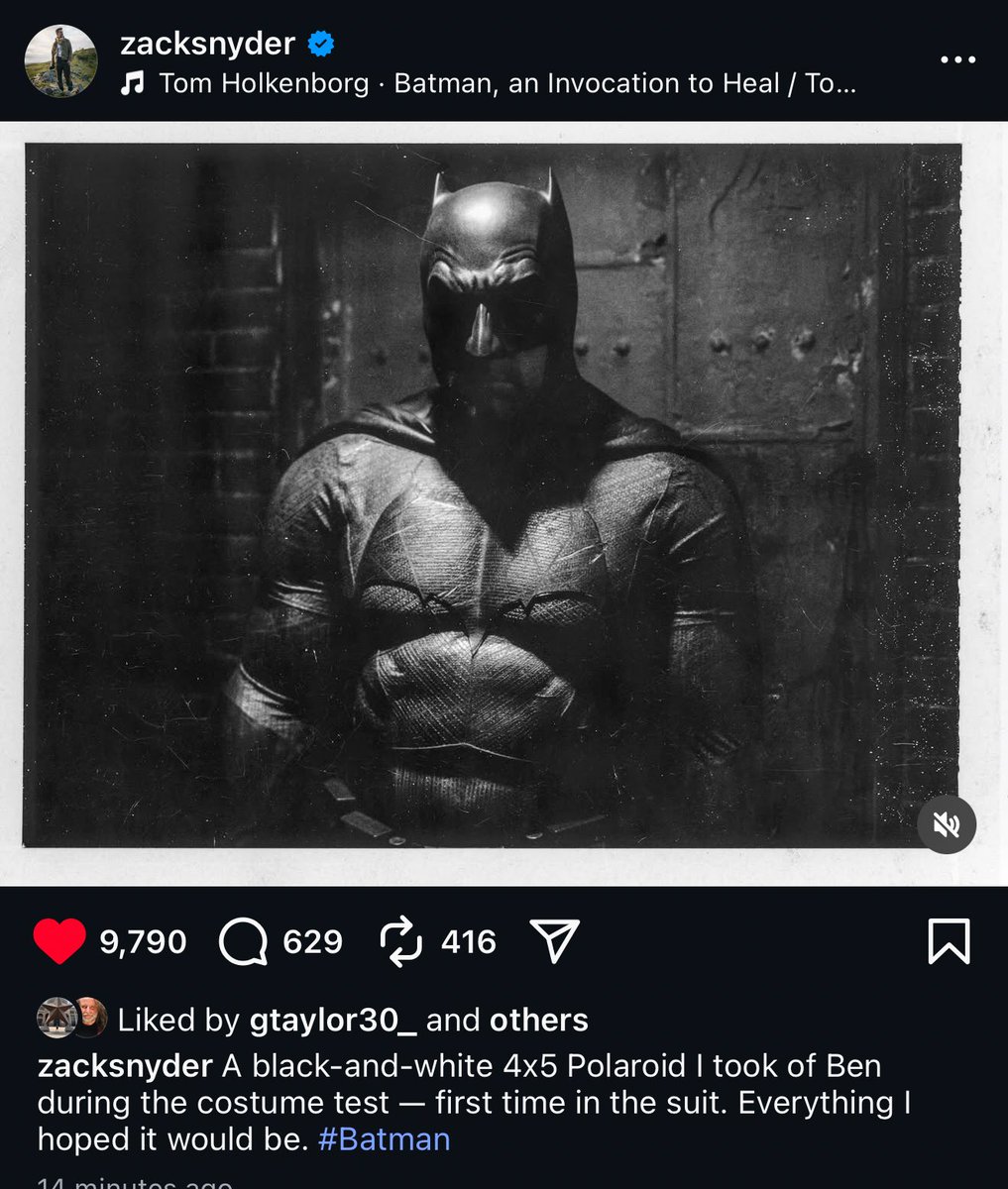The height and width of the screenshot is (1189, 1008).
Task: Open the zacksnyder username in header
Action: click(207, 44)
